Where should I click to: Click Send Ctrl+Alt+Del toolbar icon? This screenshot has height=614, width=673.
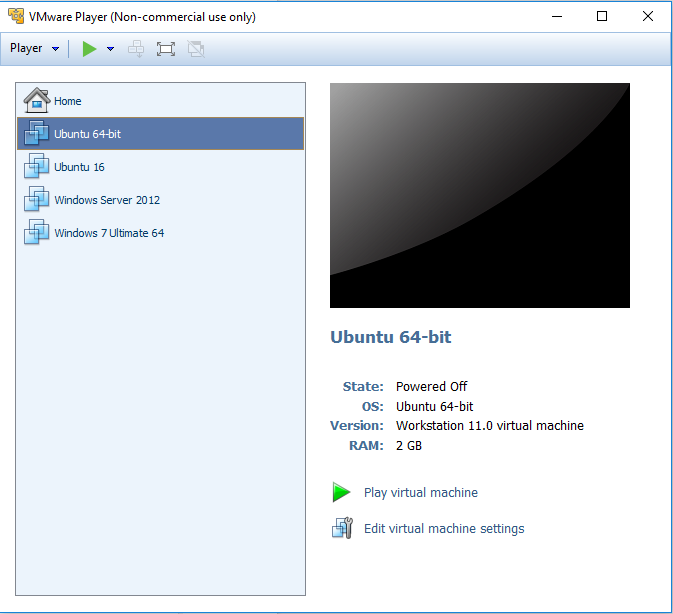click(x=136, y=49)
